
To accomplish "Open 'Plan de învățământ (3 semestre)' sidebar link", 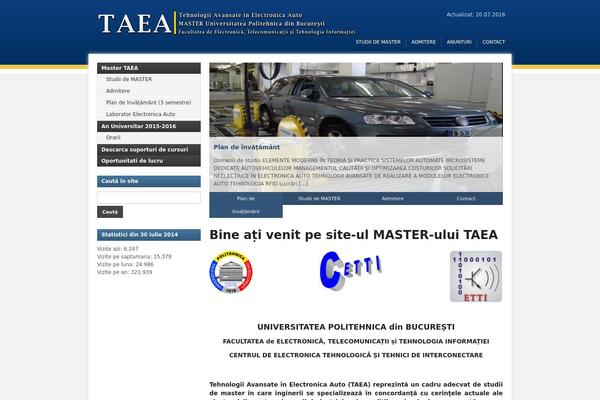I will 148,103.
